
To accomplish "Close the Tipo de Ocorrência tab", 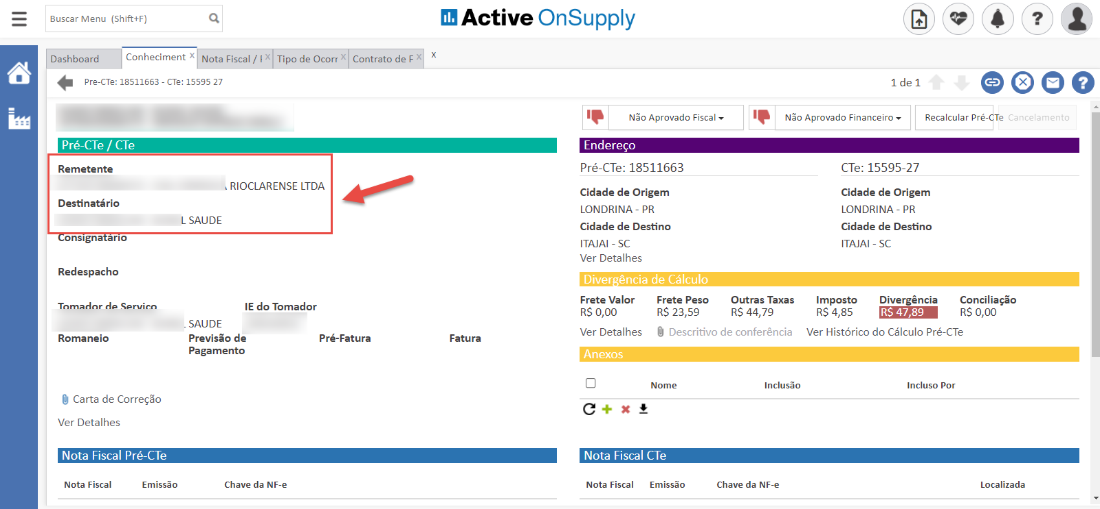I will tap(344, 56).
